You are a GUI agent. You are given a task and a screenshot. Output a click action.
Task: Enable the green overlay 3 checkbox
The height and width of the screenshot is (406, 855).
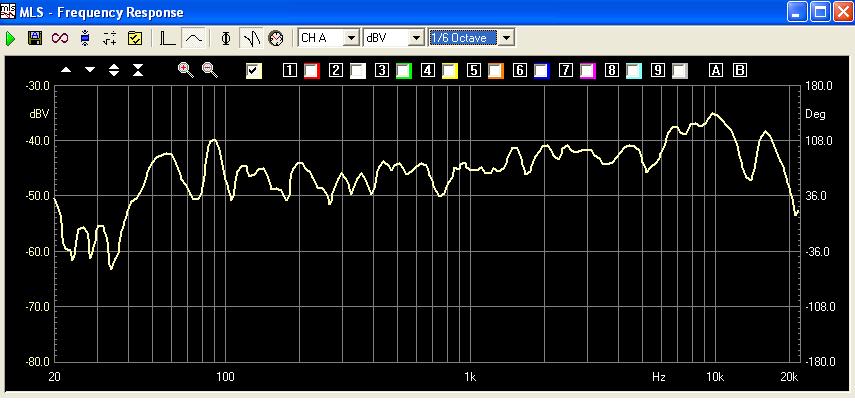(404, 70)
